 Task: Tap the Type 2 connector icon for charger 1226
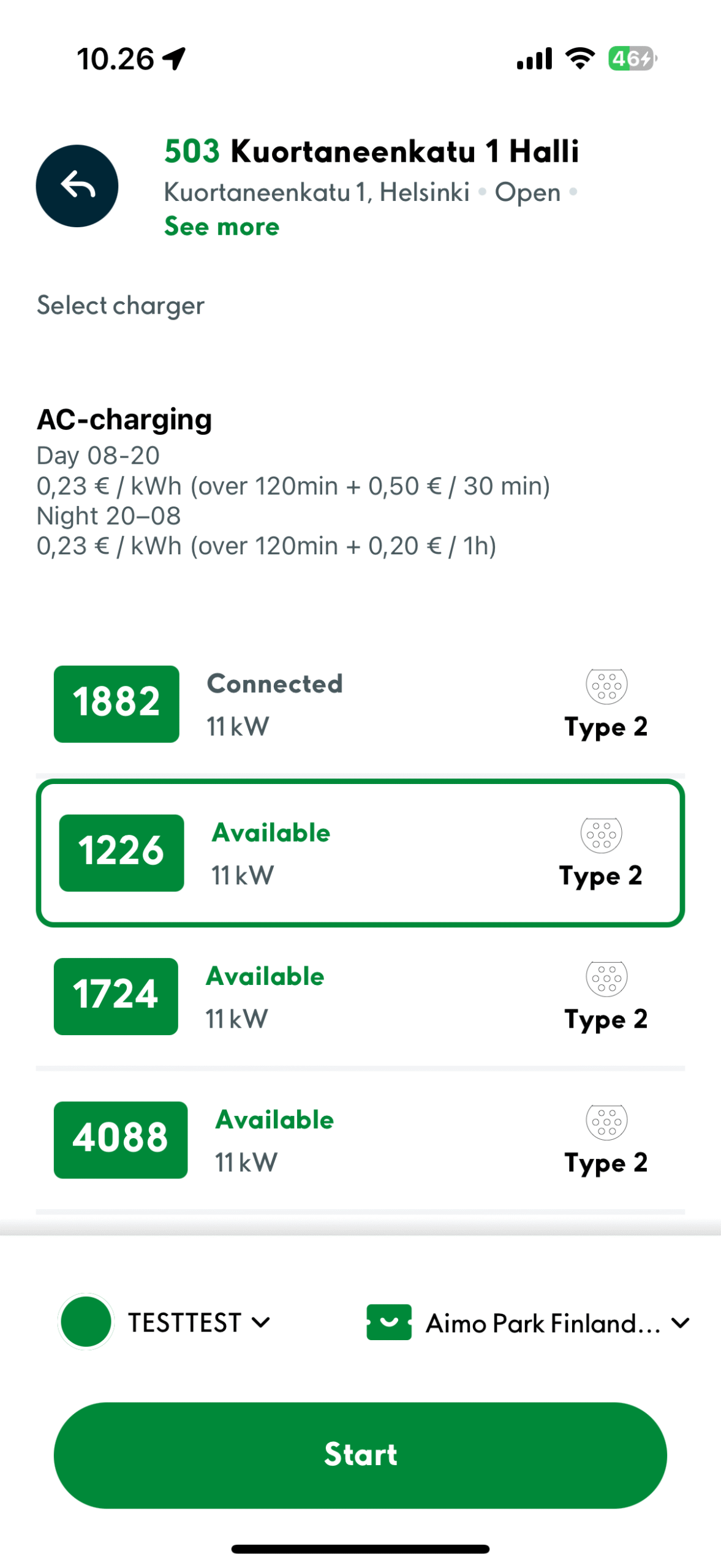(x=601, y=834)
